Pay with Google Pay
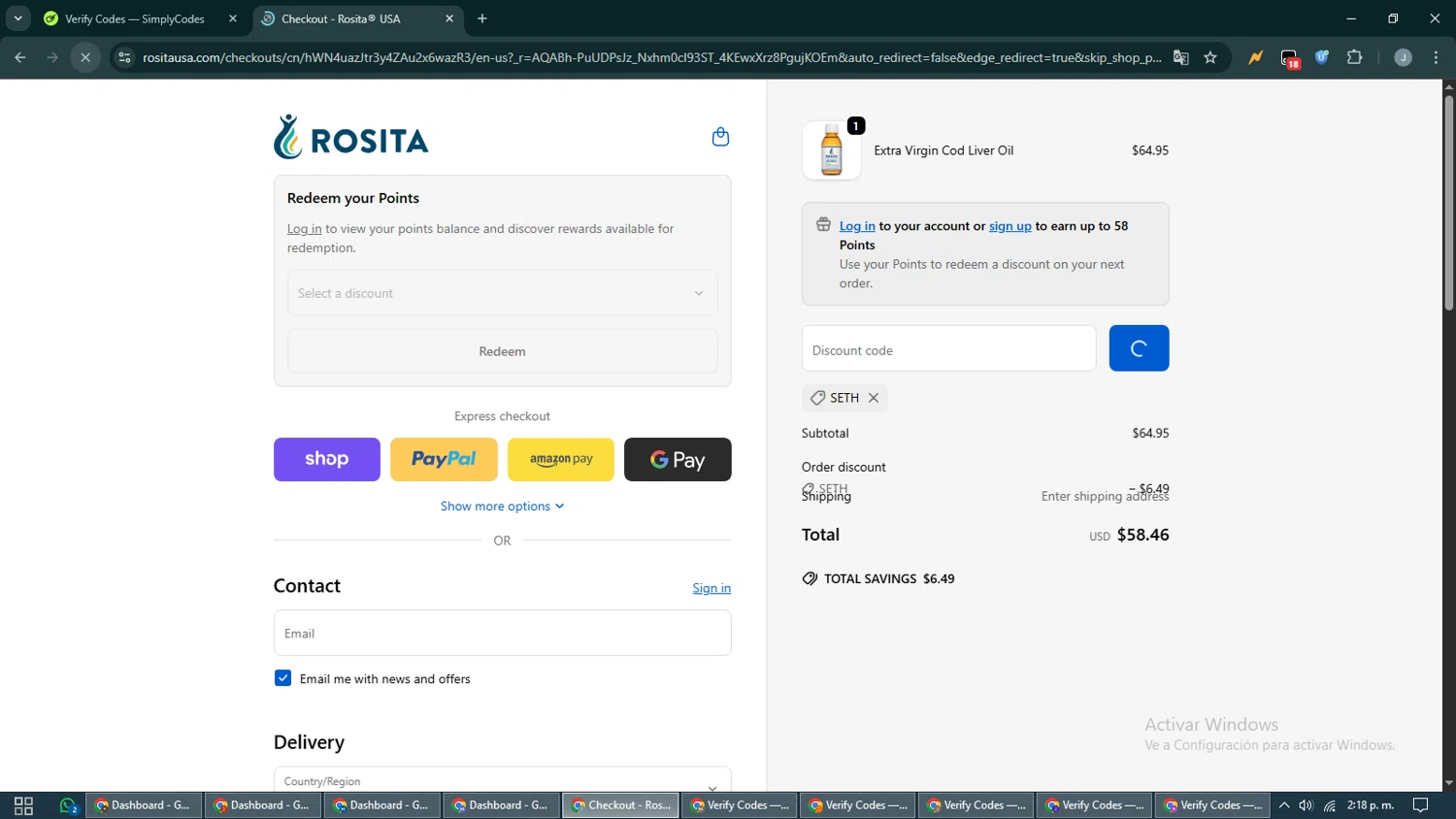This screenshot has width=1456, height=819. point(678,459)
